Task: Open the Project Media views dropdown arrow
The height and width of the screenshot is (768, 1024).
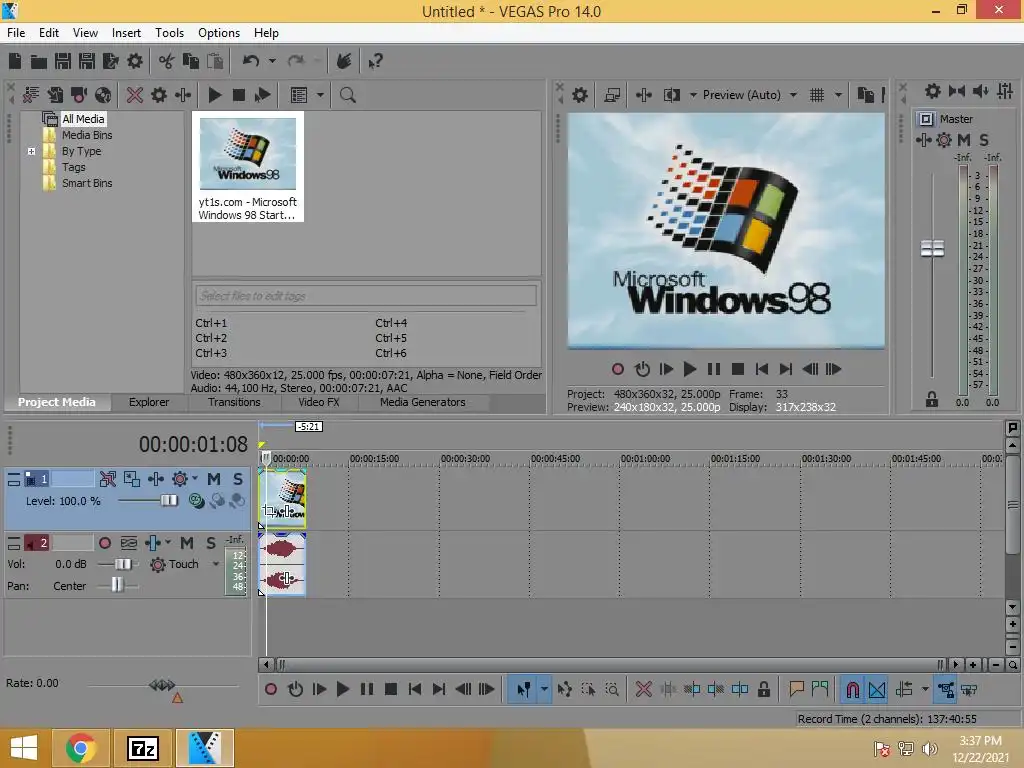Action: click(x=320, y=95)
